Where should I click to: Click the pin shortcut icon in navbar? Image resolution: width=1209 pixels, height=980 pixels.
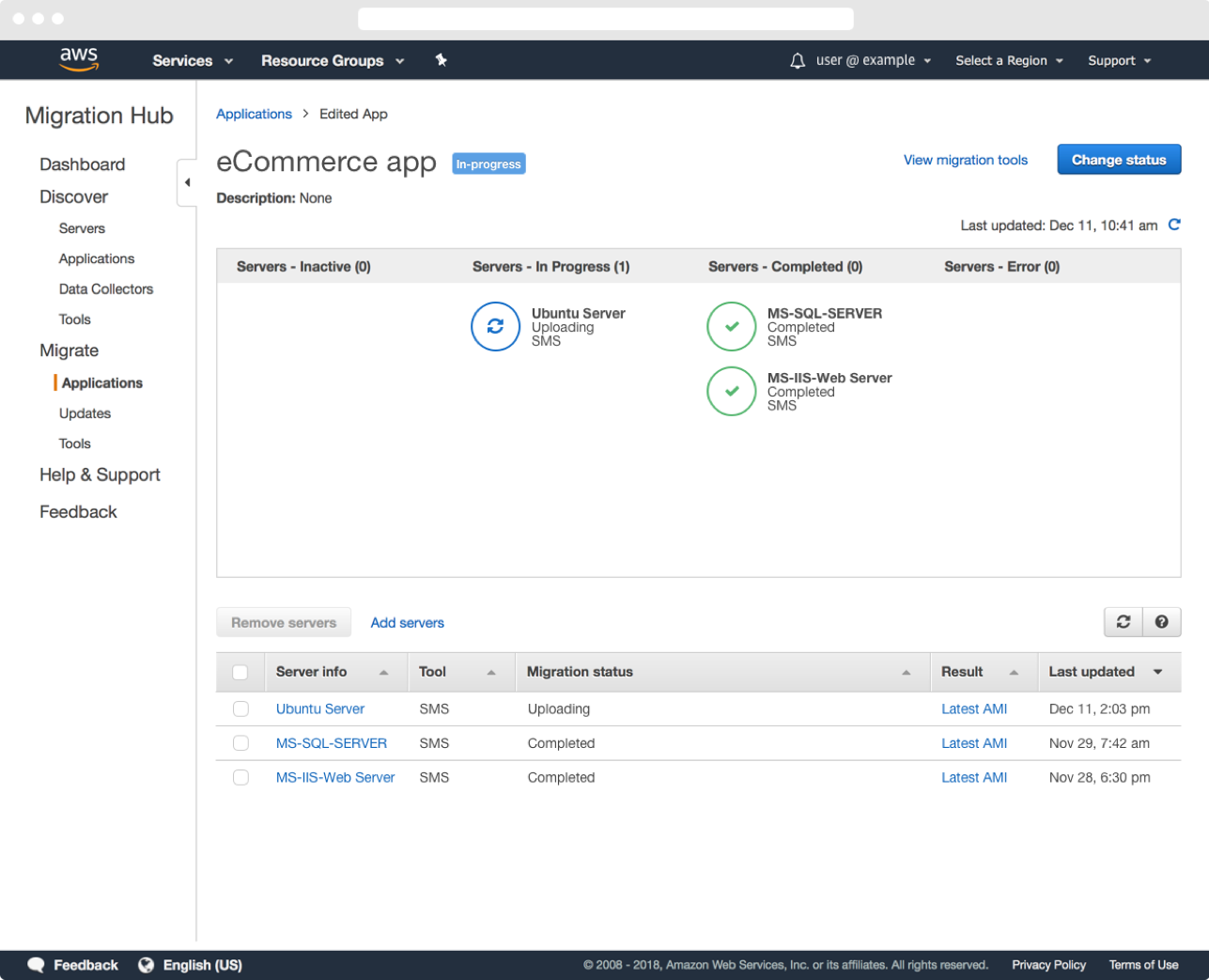[441, 60]
